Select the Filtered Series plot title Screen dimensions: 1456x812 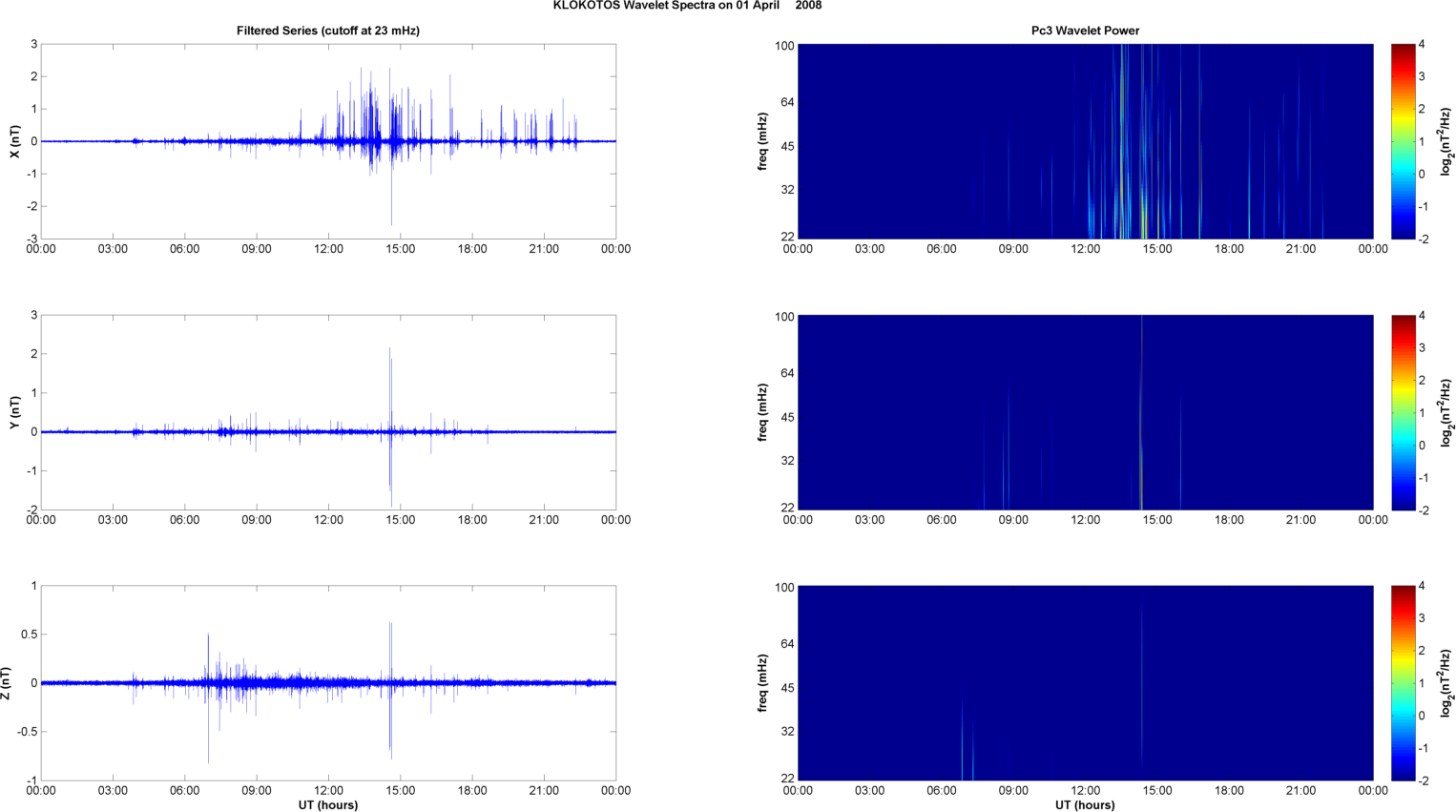tap(327, 31)
